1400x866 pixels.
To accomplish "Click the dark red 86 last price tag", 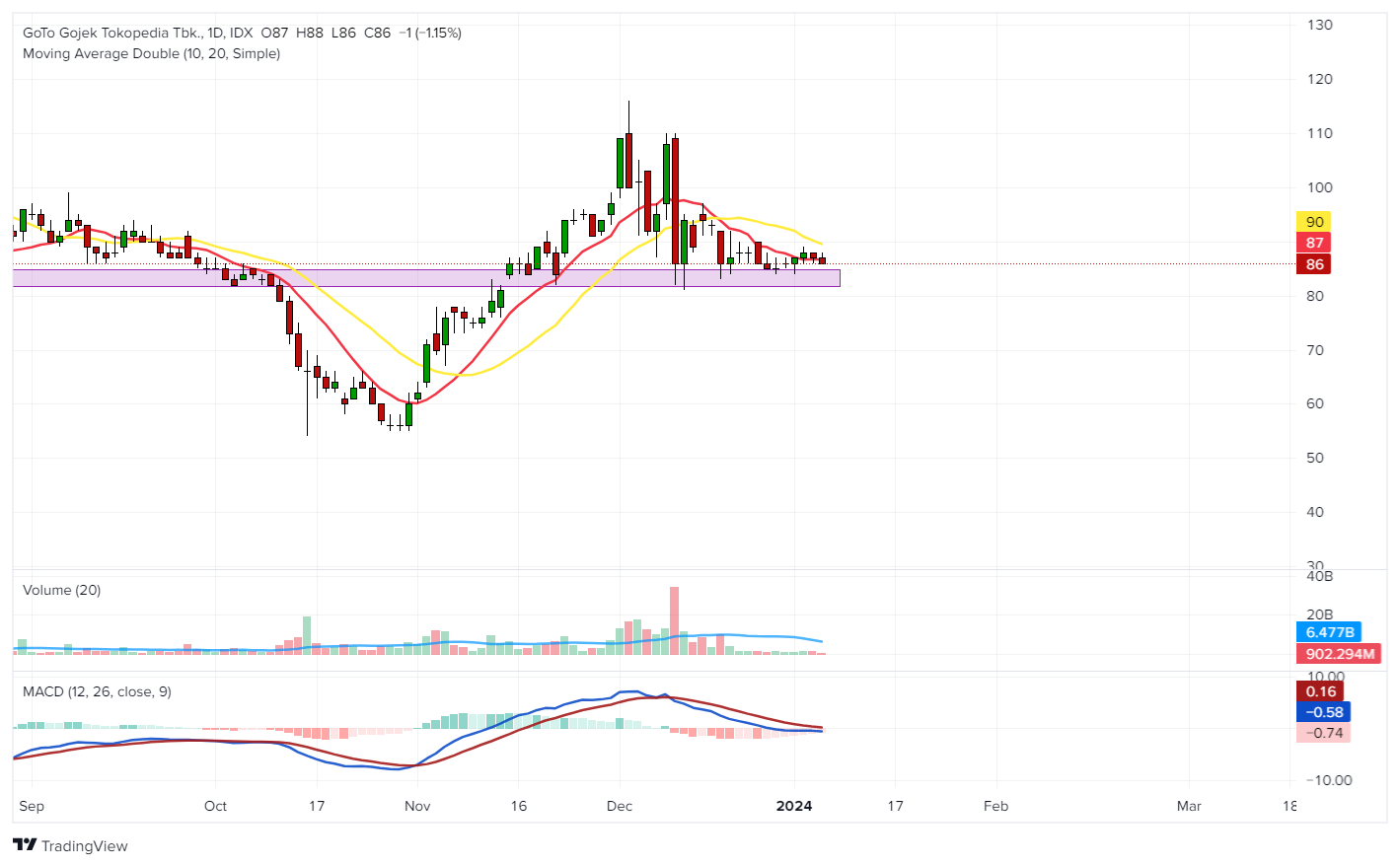I will point(1314,264).
